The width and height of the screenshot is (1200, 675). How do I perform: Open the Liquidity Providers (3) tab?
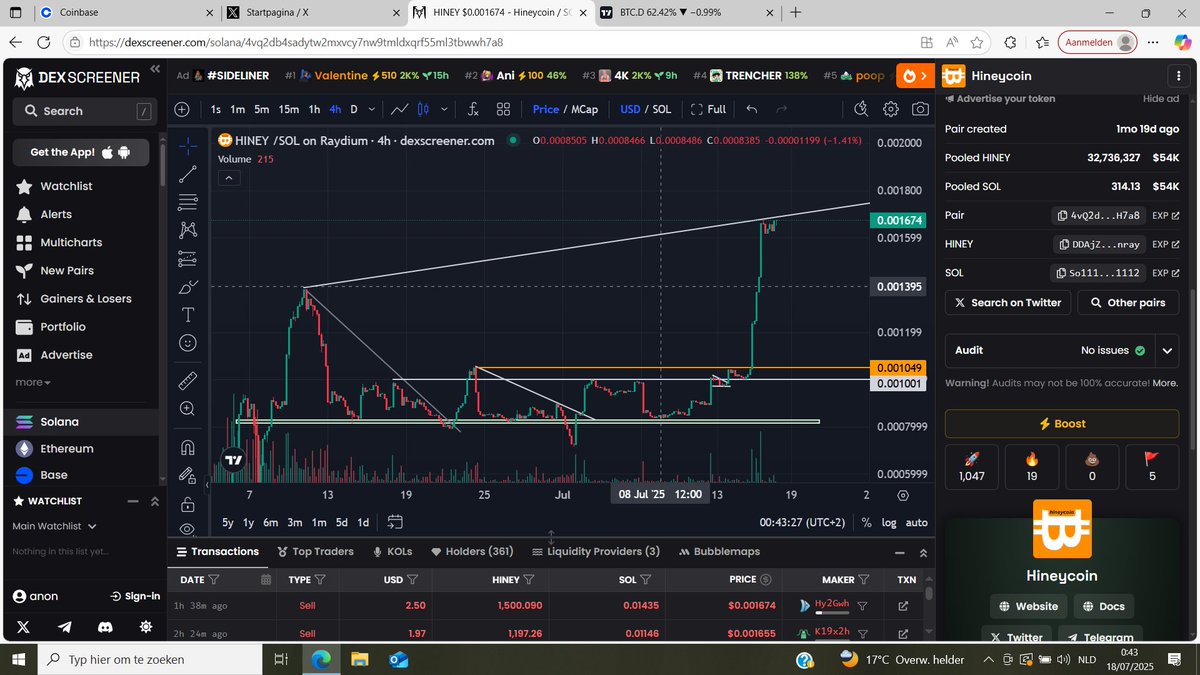coord(596,551)
